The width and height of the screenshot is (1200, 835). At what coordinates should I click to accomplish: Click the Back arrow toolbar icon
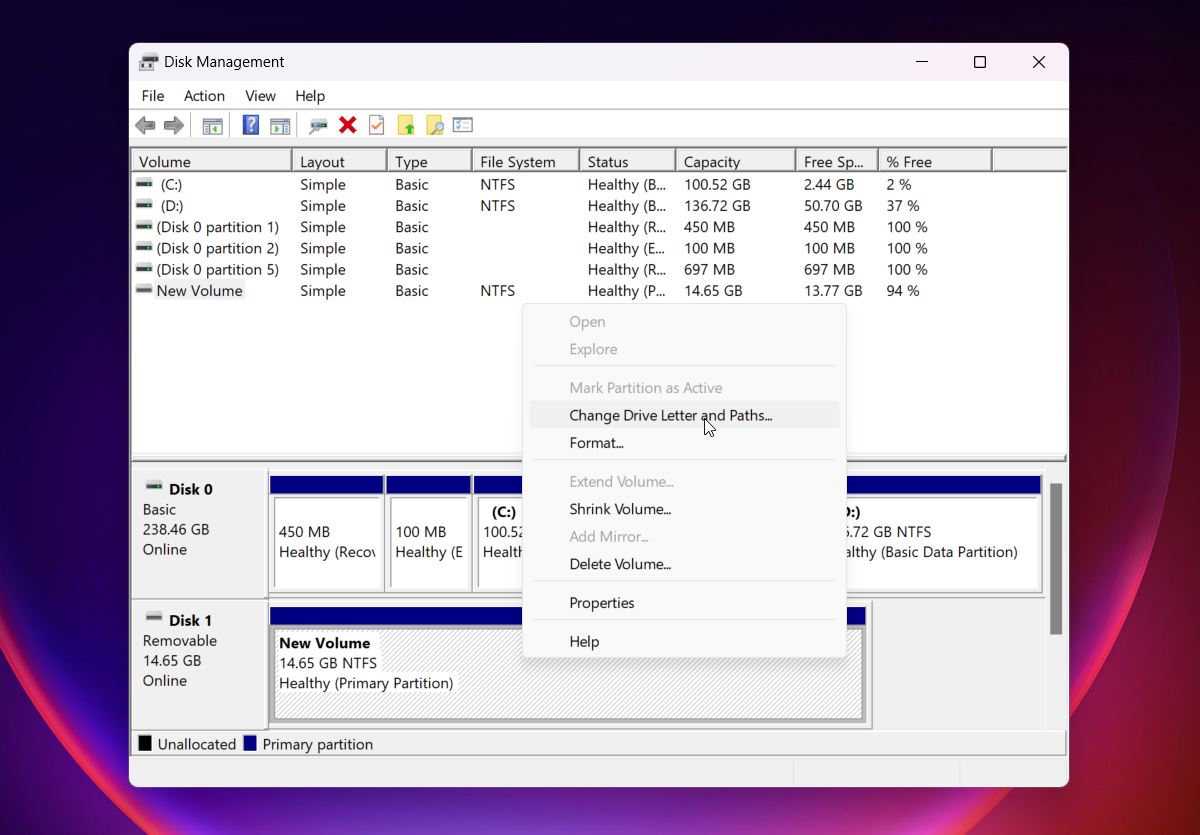146,125
